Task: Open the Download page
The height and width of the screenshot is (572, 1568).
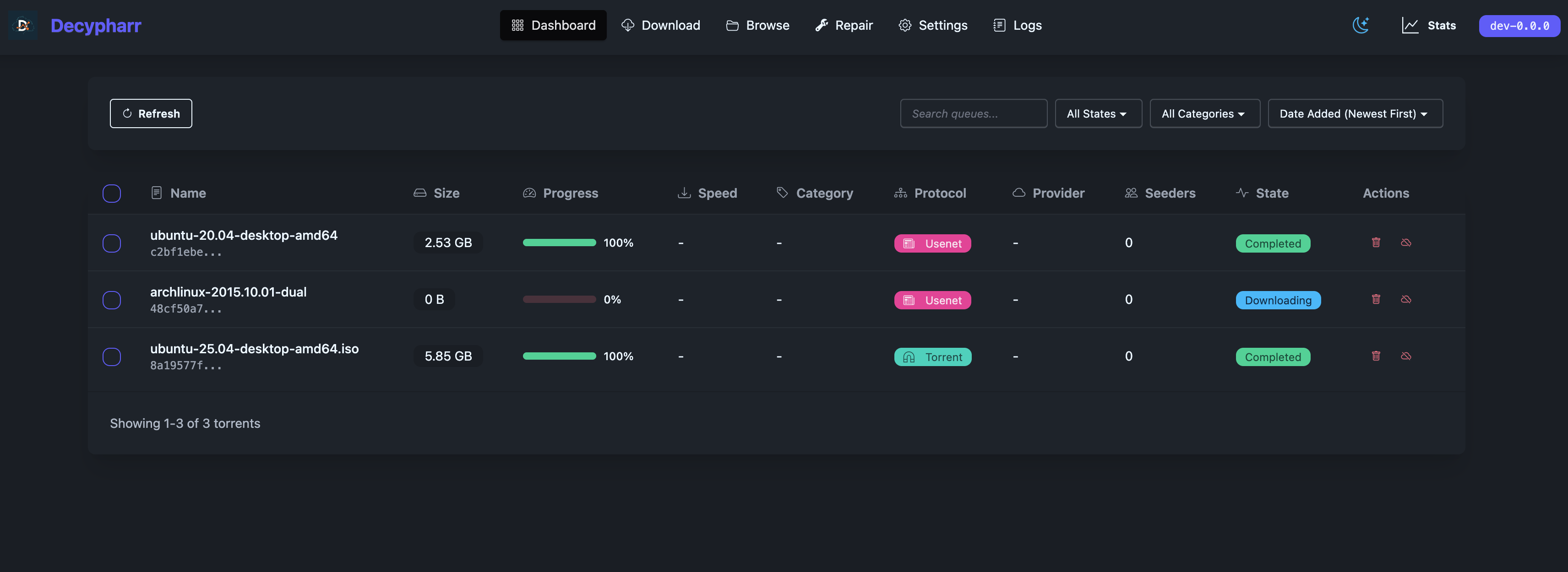Action: (x=660, y=26)
